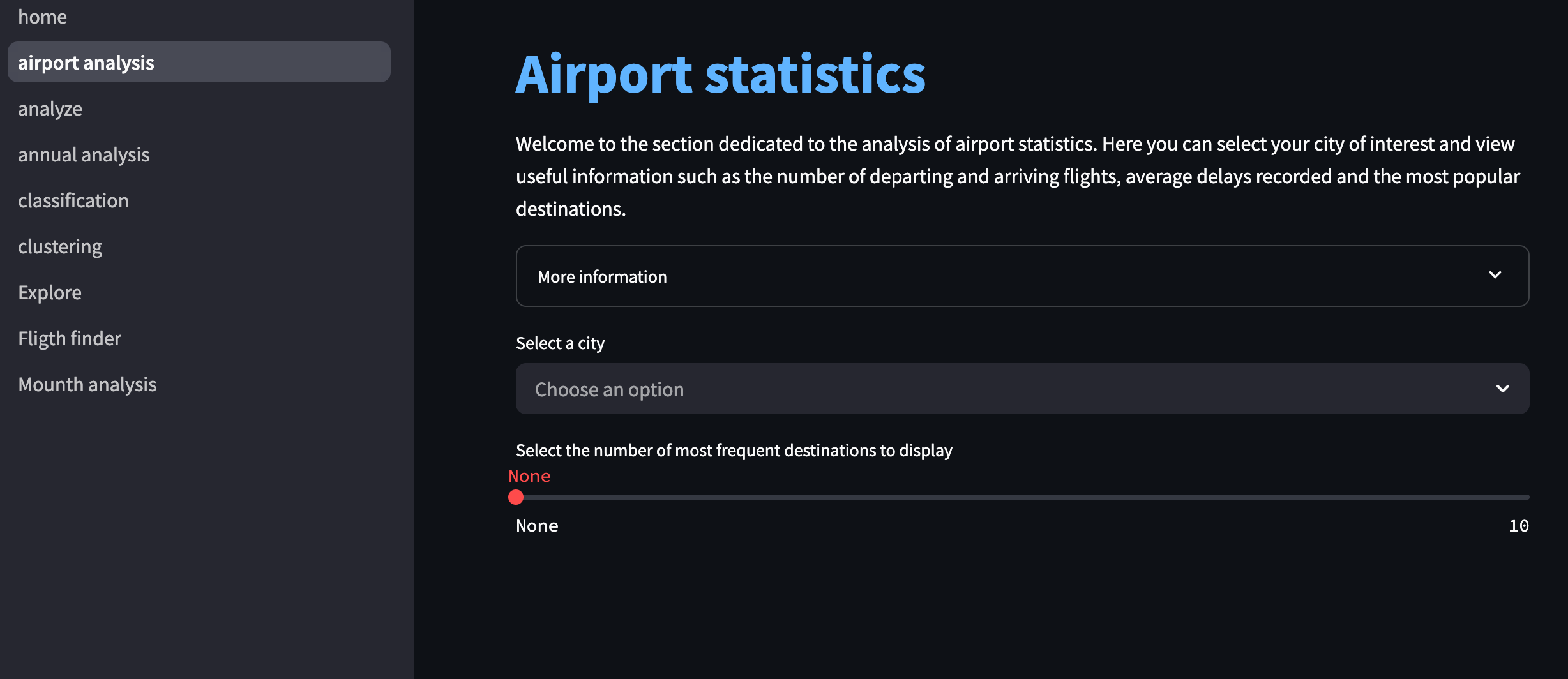1568x679 pixels.
Task: Click the city dropdown arrow icon
Action: (1503, 389)
